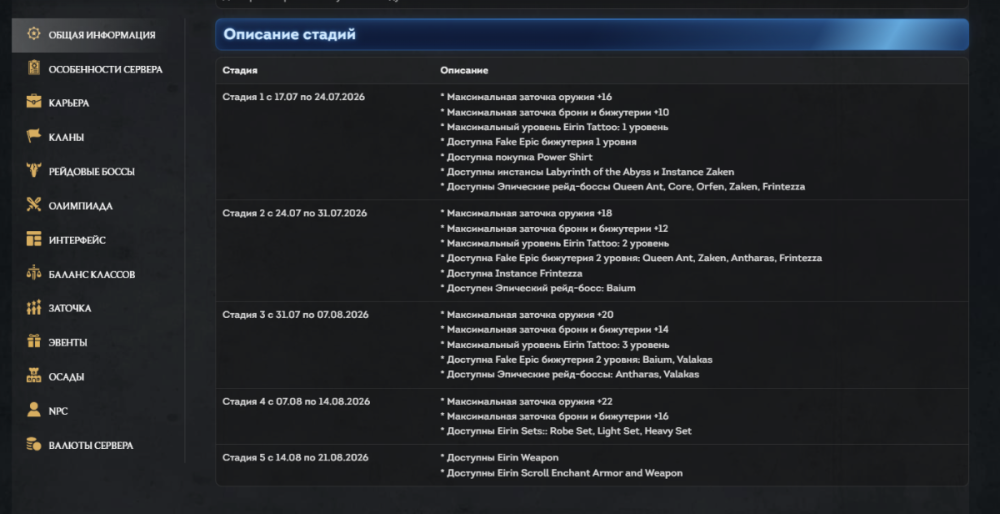Click the Особенности сервера icon
The width and height of the screenshot is (1000, 514).
click(34, 68)
